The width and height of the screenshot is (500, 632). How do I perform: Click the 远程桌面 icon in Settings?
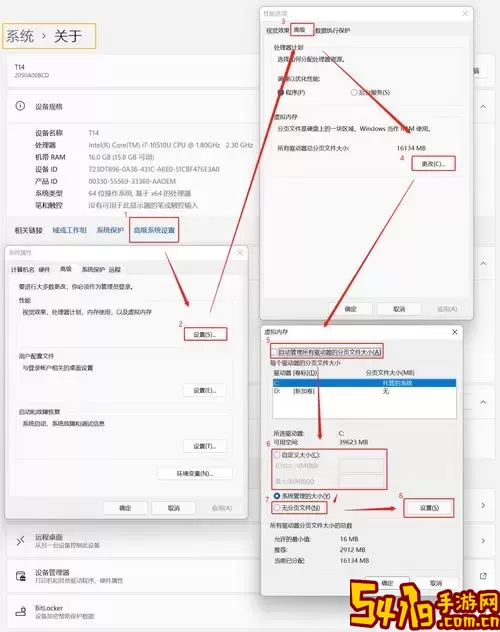(20, 541)
